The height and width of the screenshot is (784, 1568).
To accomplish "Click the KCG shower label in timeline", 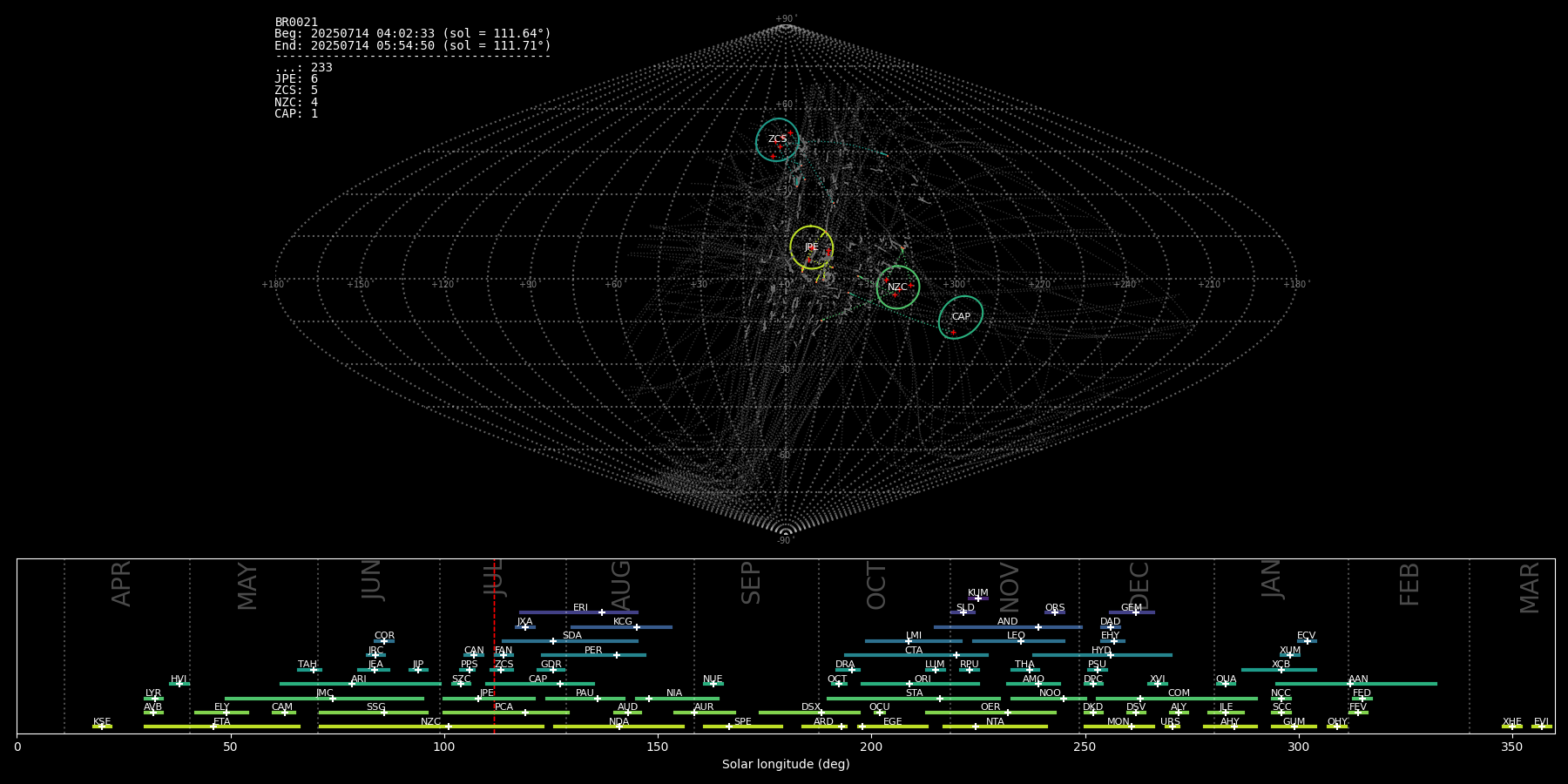I will pos(623,622).
